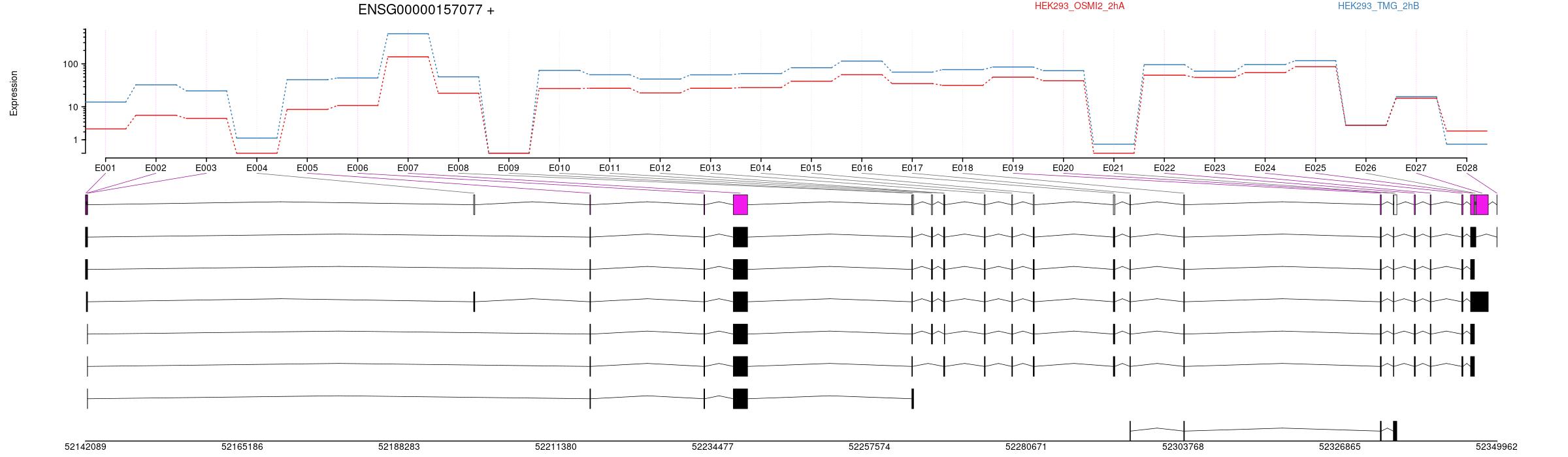Click the wide terminal exon of fourth transcript

pos(1479,302)
